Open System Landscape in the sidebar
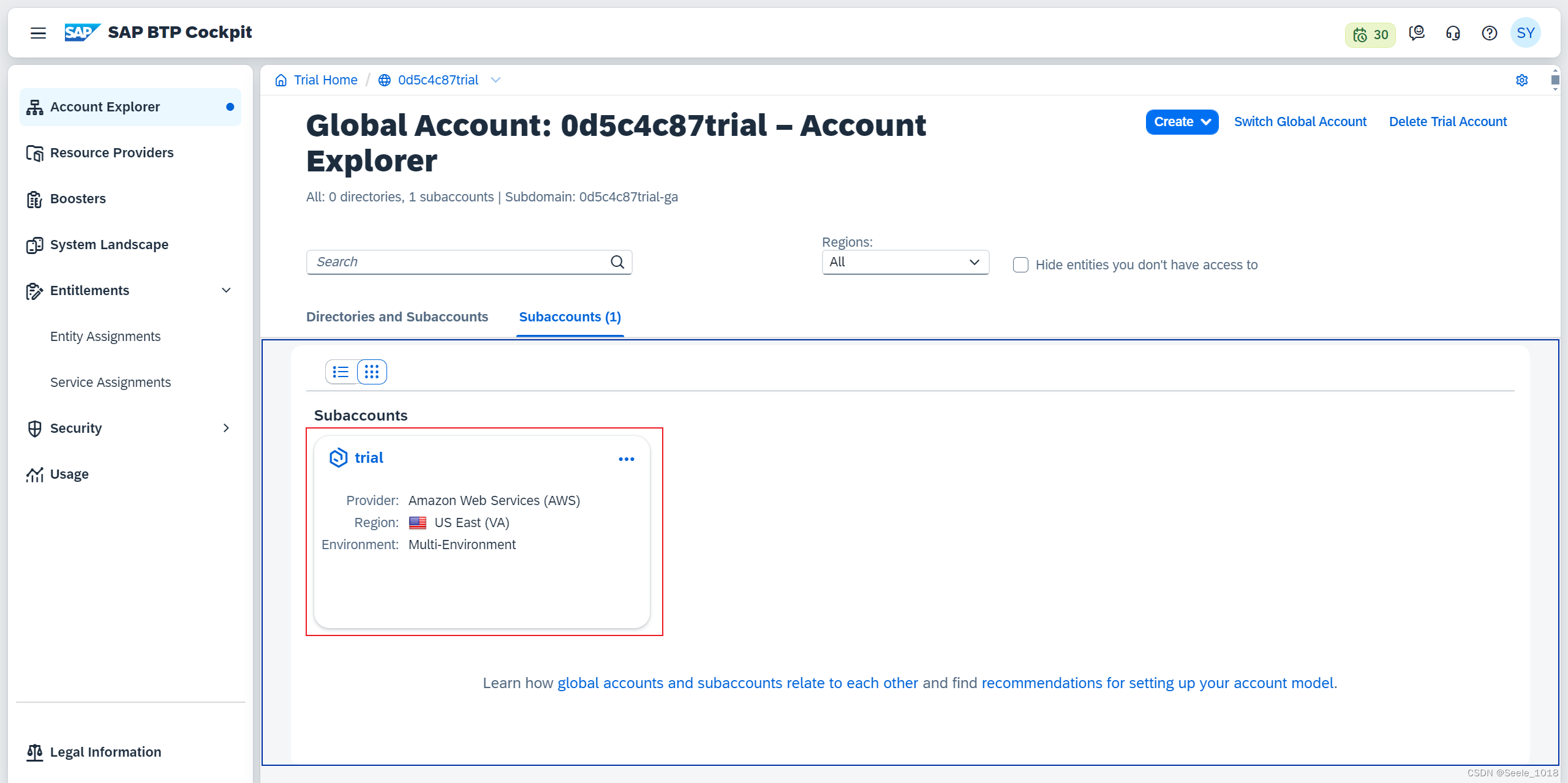The height and width of the screenshot is (783, 1568). (130, 245)
